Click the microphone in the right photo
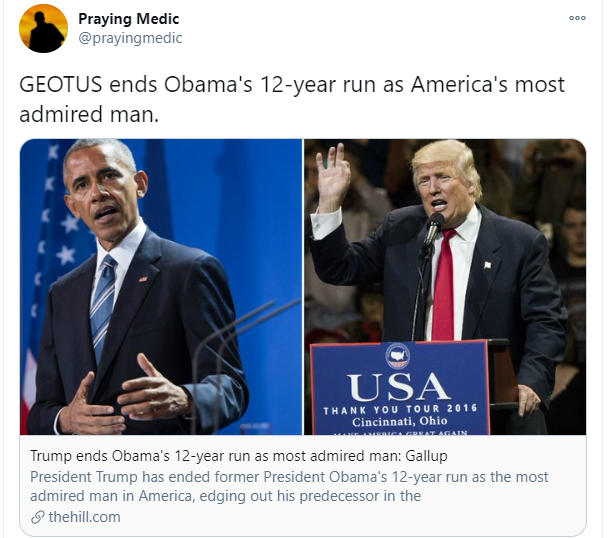The height and width of the screenshot is (538, 607). pyautogui.click(x=432, y=229)
